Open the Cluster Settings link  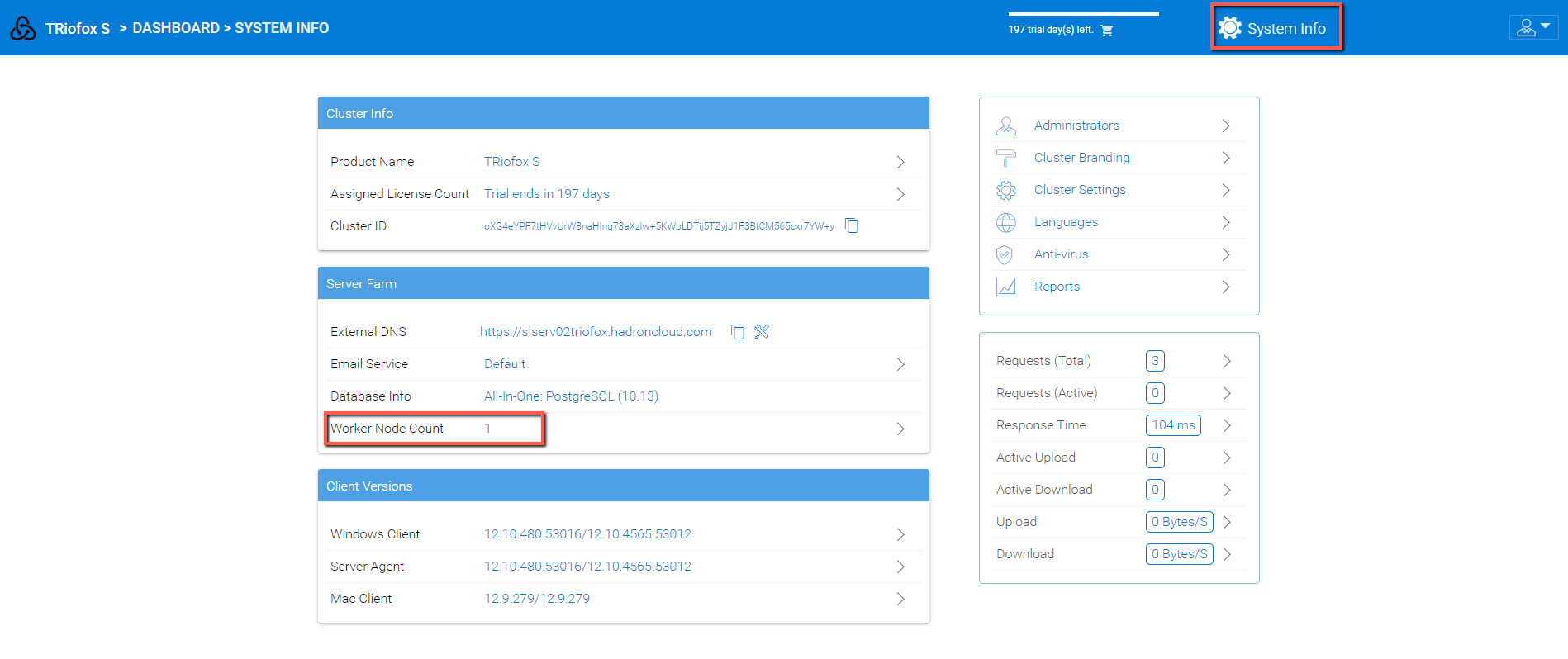click(1080, 190)
